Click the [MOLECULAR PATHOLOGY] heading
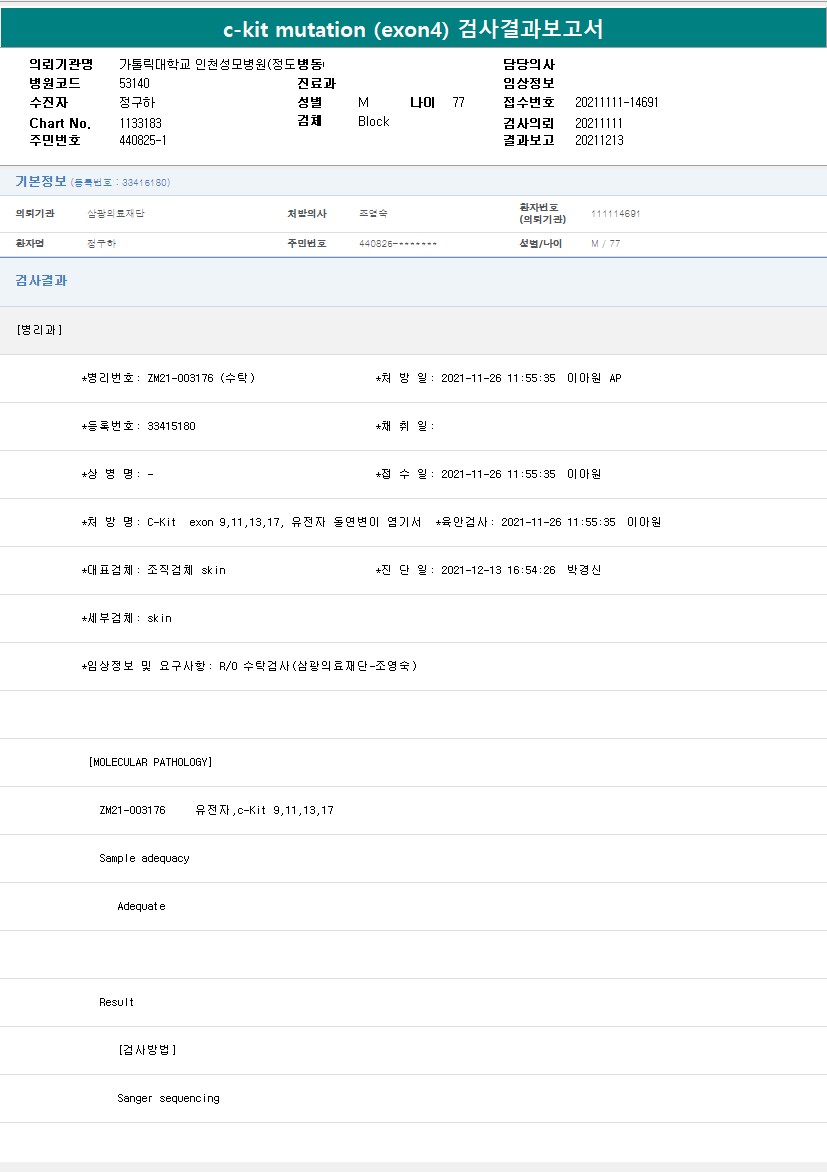This screenshot has height=1172, width=827. pyautogui.click(x=150, y=762)
